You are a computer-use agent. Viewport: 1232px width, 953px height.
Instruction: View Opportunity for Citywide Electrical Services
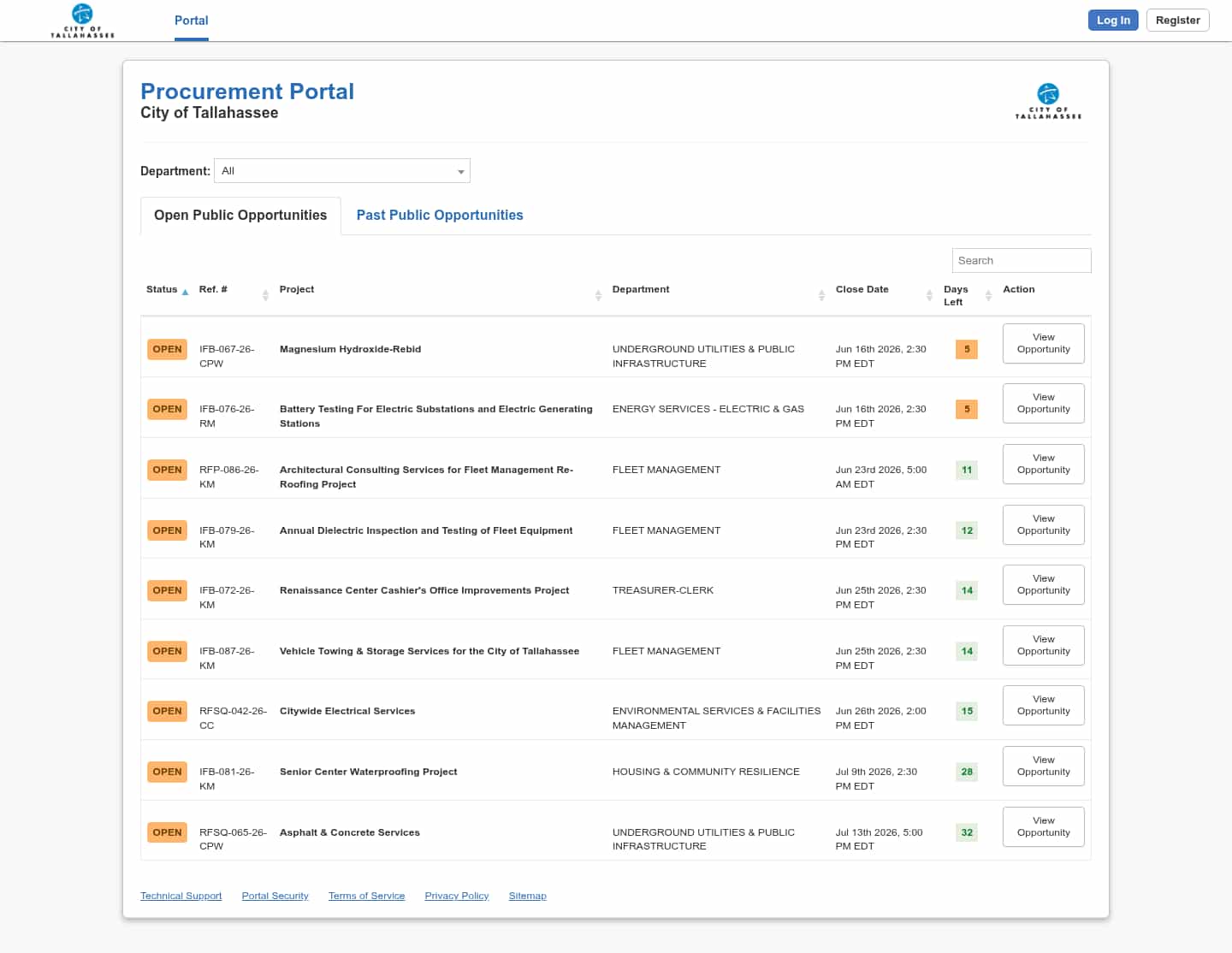pos(1044,705)
